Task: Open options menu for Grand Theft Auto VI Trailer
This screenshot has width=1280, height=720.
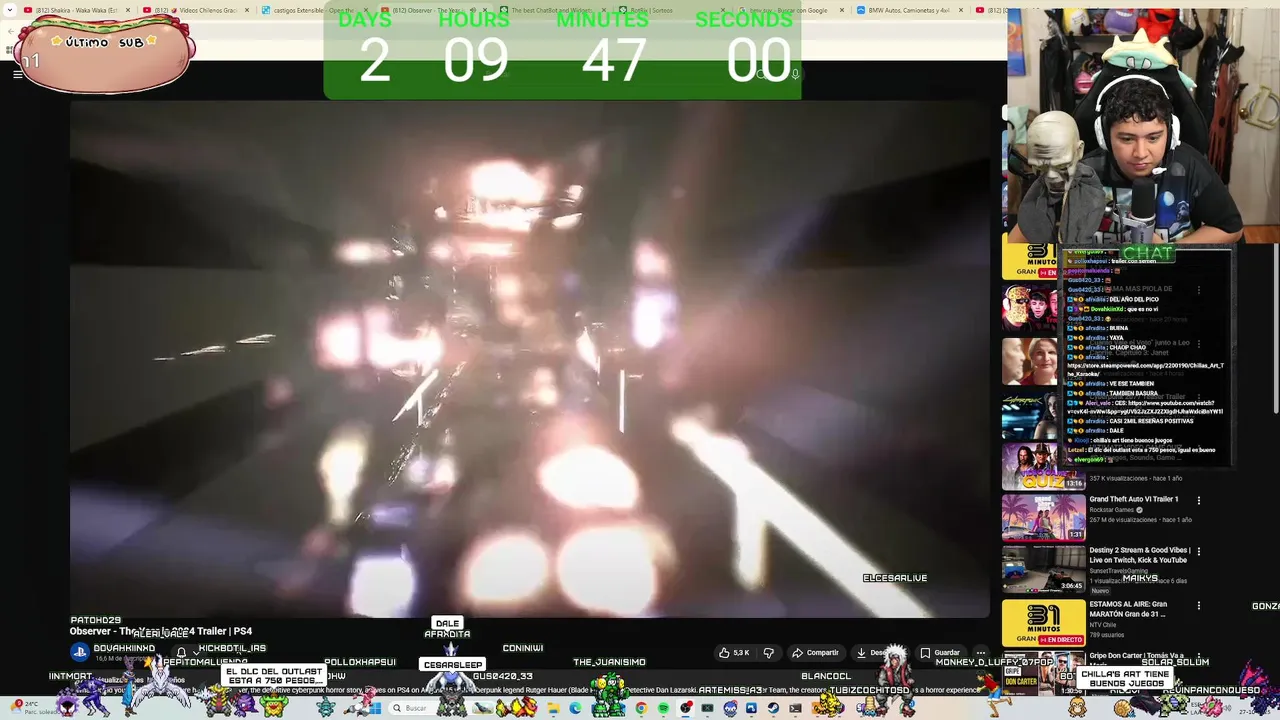Action: 1198,500
